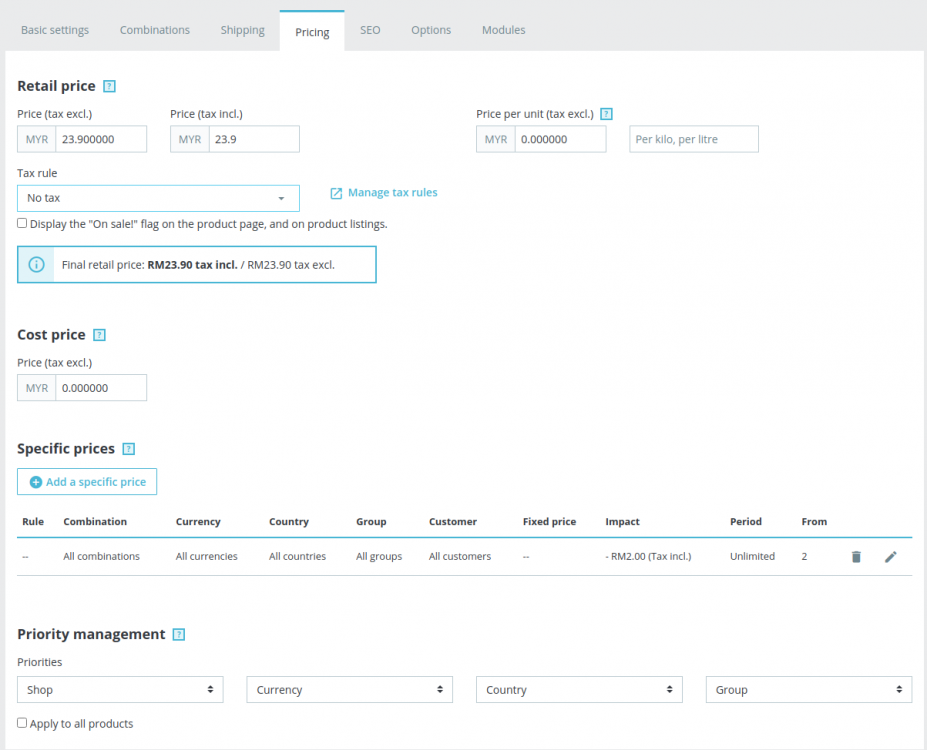Switch to the SEO tab
The image size is (927, 750).
(369, 30)
